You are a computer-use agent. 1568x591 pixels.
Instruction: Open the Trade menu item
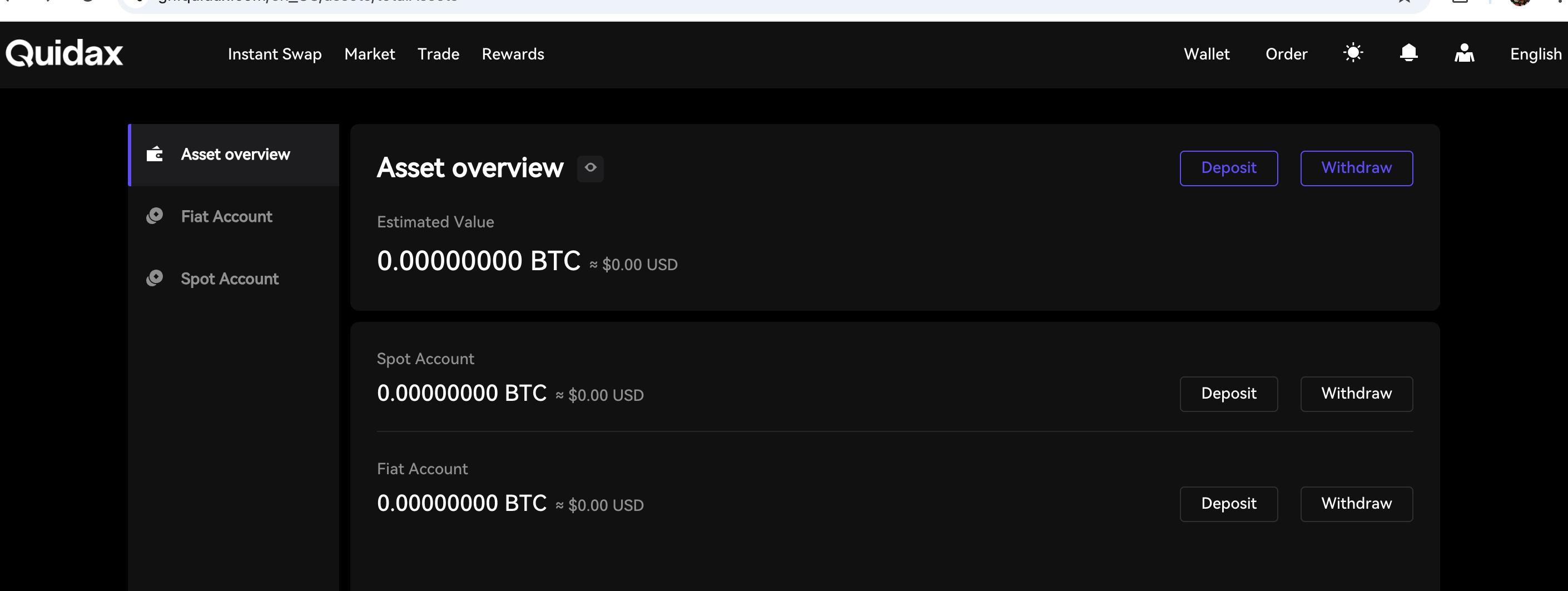pyautogui.click(x=438, y=54)
